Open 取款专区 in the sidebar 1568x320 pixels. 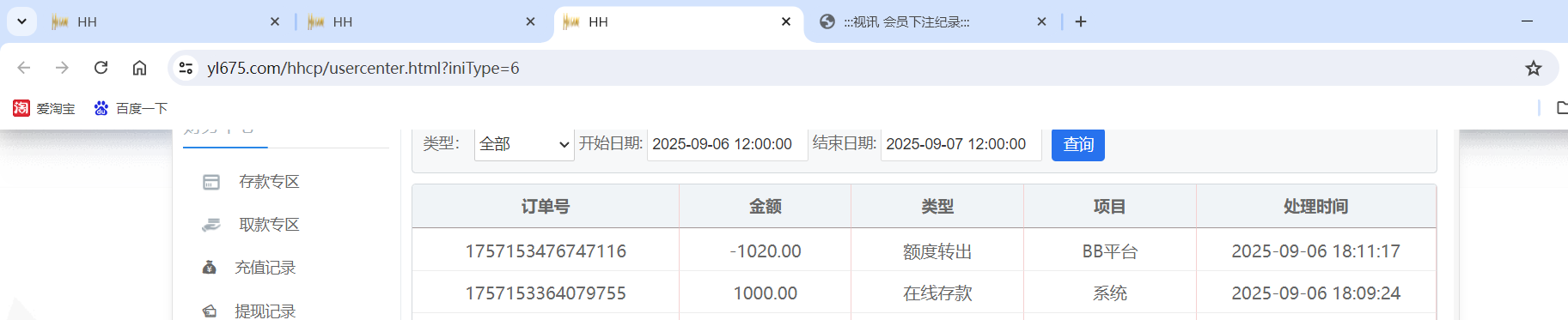click(x=269, y=225)
